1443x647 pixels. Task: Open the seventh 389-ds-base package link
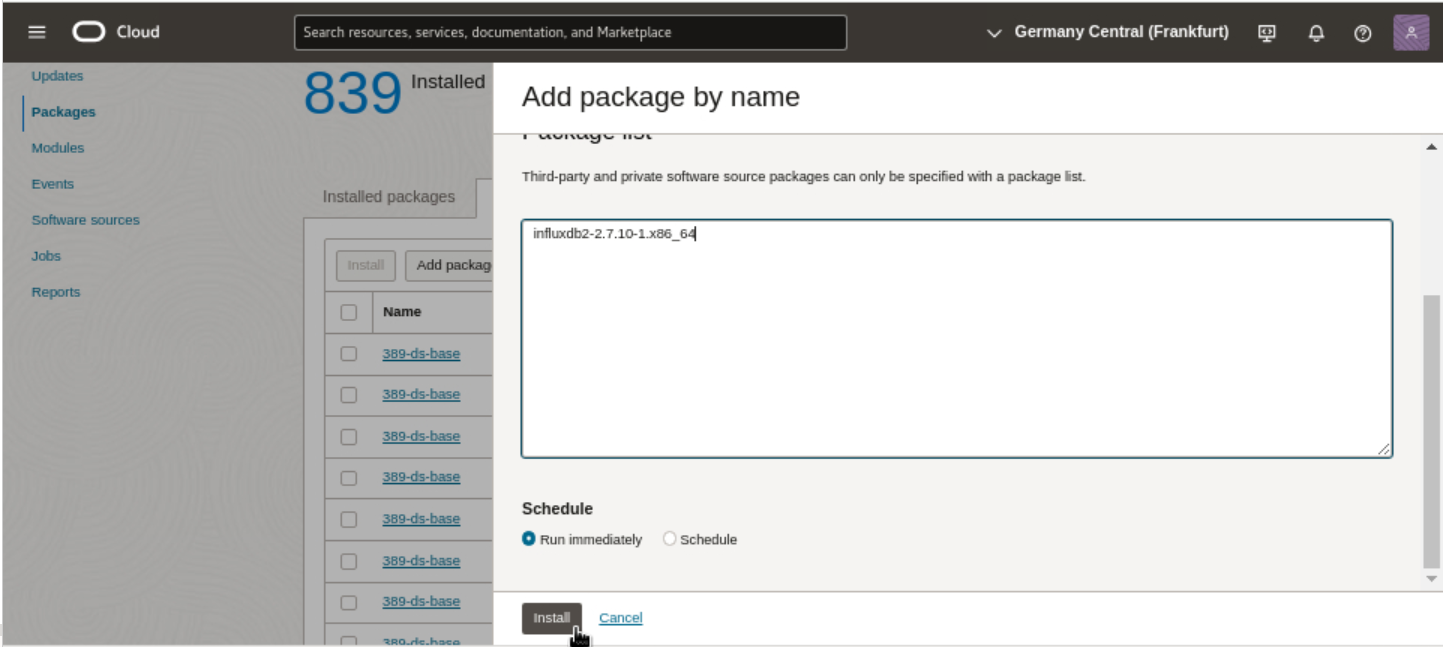point(421,601)
